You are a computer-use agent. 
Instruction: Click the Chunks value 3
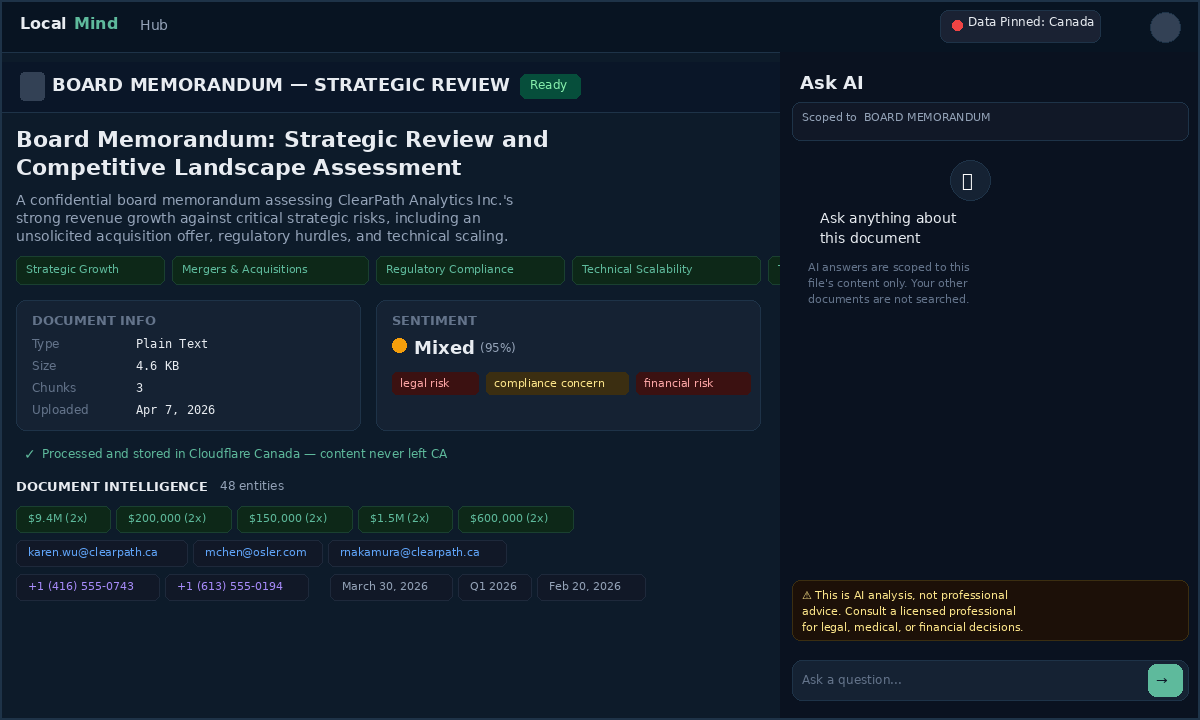pos(140,388)
